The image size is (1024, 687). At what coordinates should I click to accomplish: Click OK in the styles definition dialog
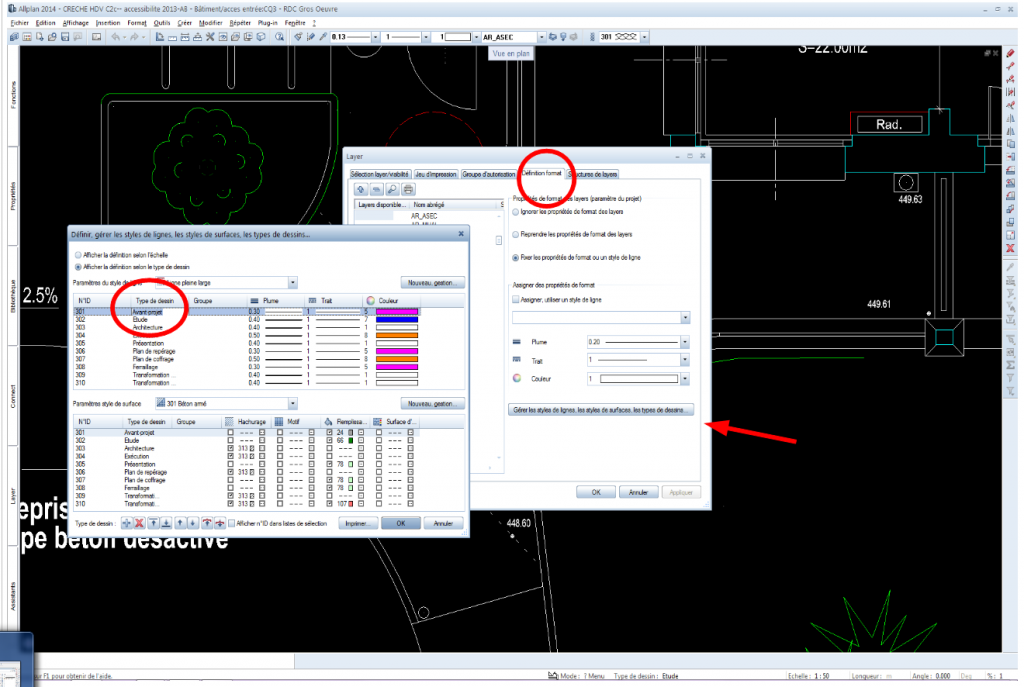(400, 524)
